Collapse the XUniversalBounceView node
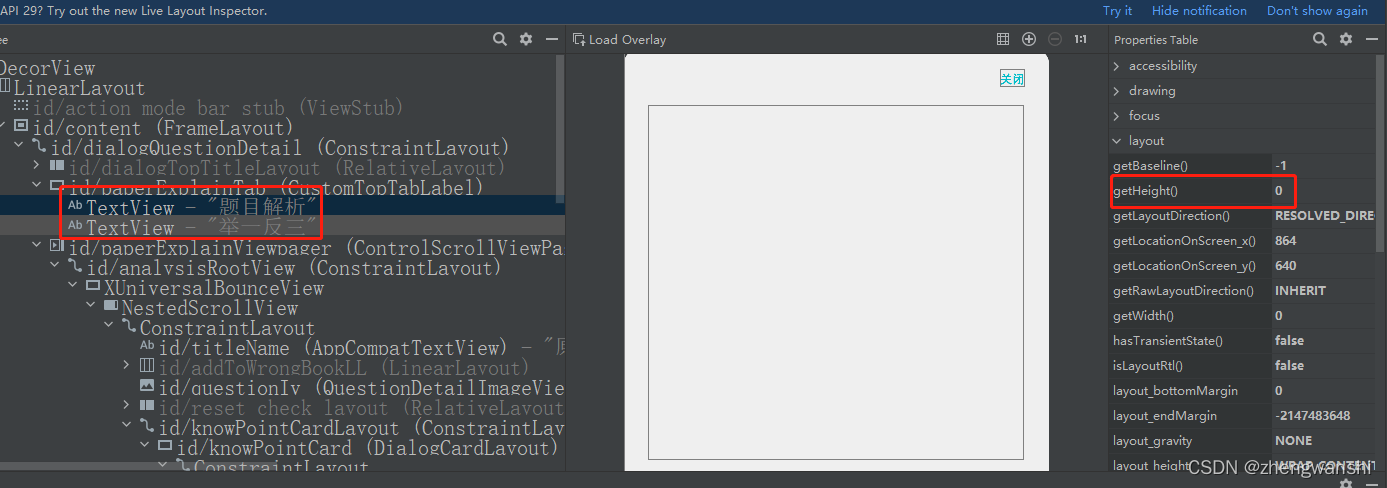This screenshot has width=1387, height=488. [74, 287]
